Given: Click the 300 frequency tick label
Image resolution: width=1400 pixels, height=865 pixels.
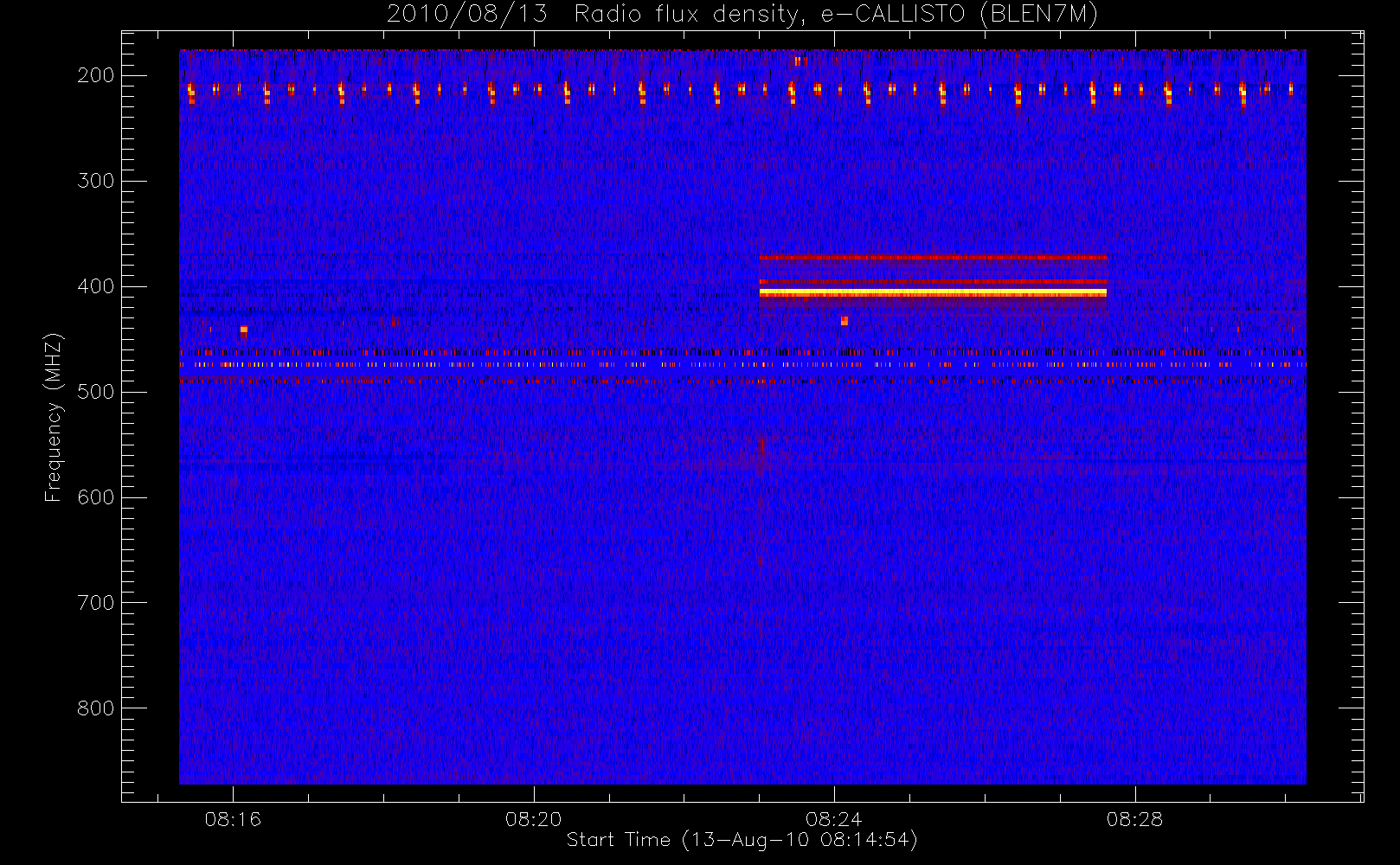Looking at the screenshot, I should click(x=96, y=181).
